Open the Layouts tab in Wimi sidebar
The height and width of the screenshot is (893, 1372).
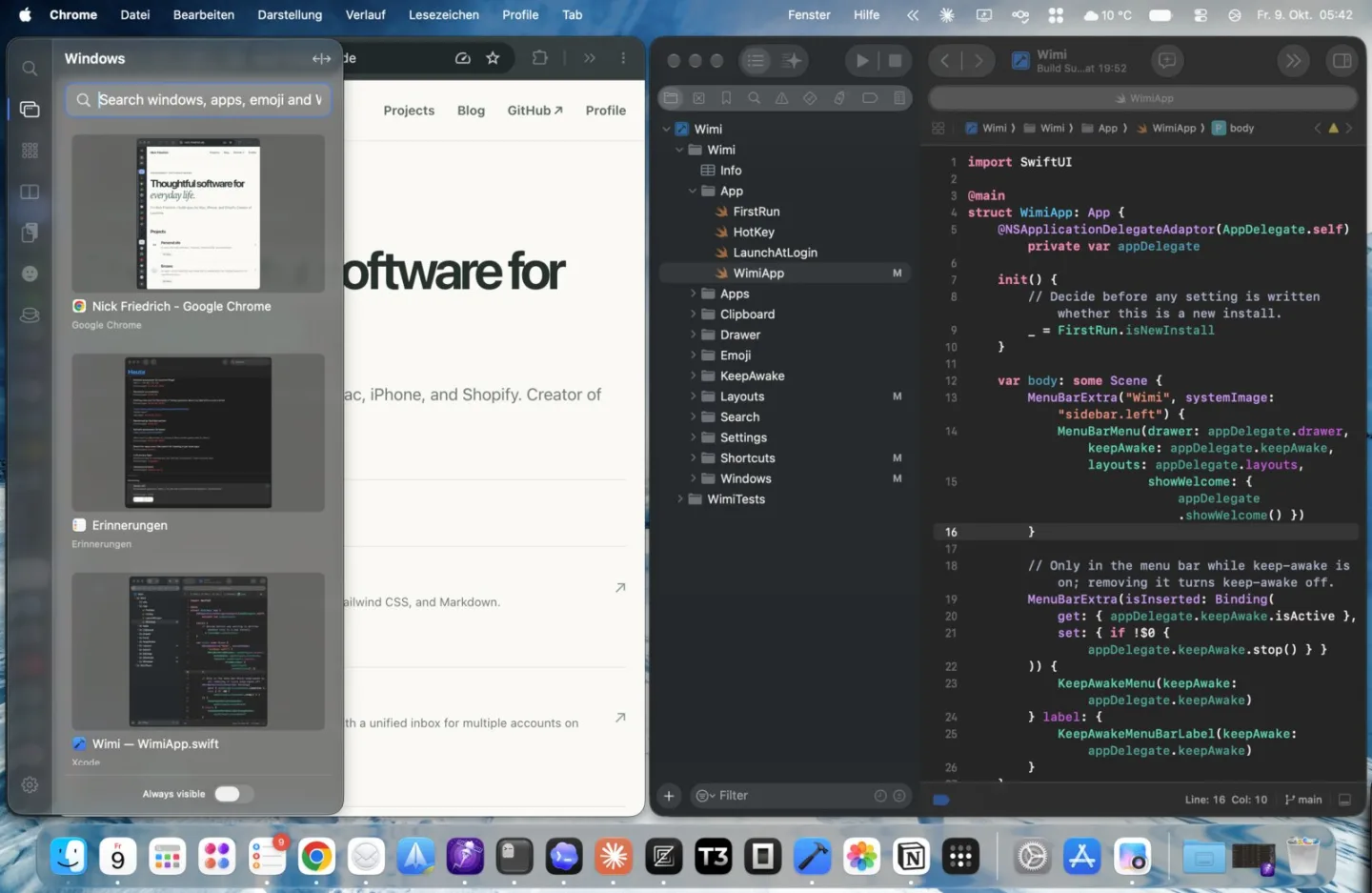pos(30,192)
